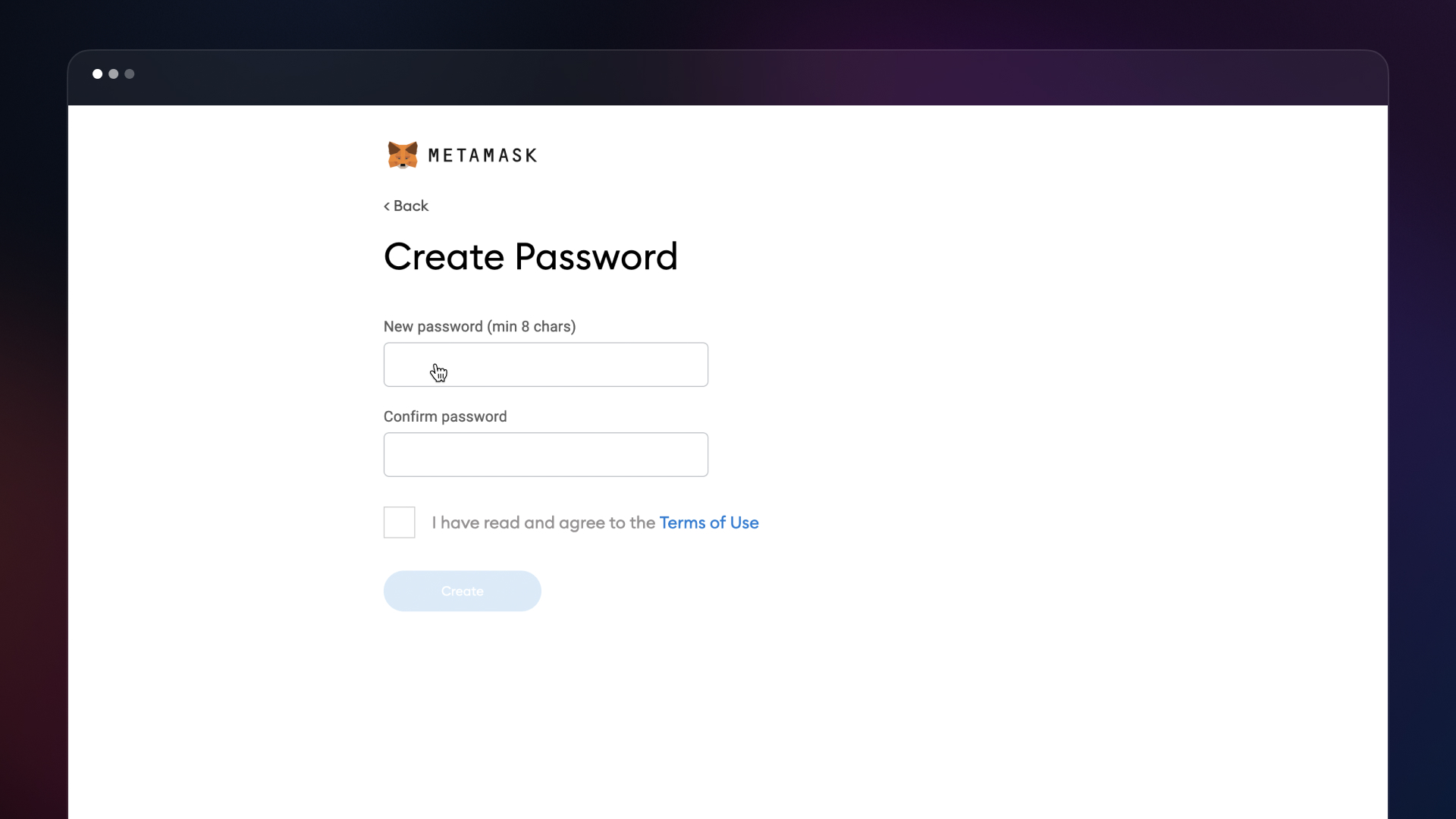Click the 'I have read and agree' text

(x=543, y=522)
